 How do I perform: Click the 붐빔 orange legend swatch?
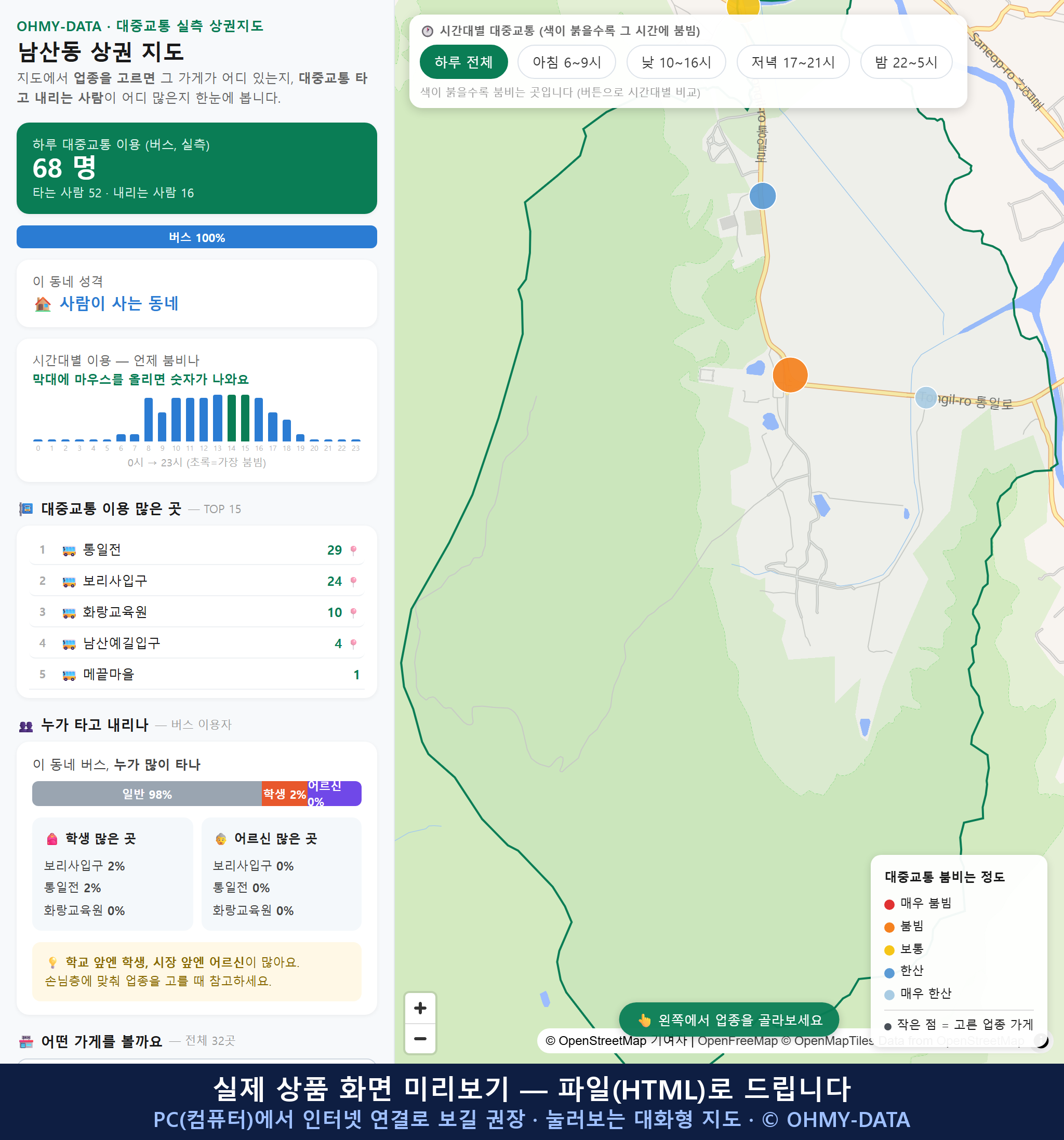[889, 927]
